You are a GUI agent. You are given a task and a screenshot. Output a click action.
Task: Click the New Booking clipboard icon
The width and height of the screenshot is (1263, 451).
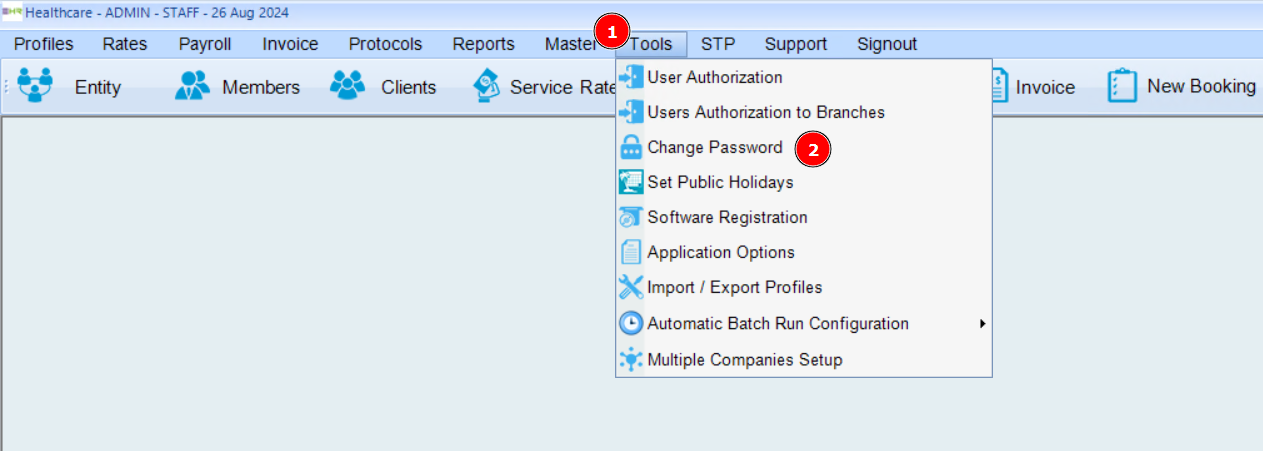tap(1122, 86)
